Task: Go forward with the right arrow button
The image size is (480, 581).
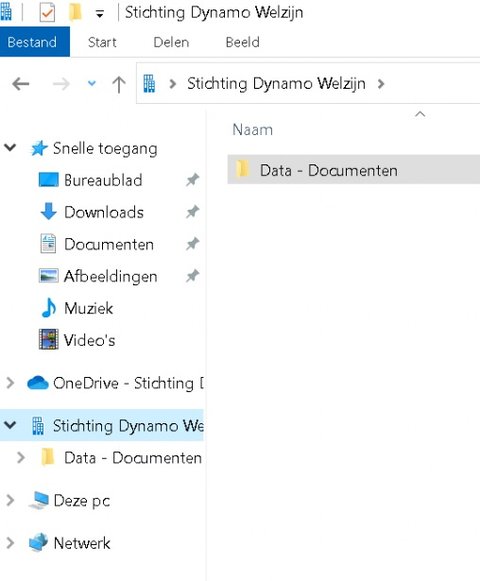Action: click(x=61, y=84)
